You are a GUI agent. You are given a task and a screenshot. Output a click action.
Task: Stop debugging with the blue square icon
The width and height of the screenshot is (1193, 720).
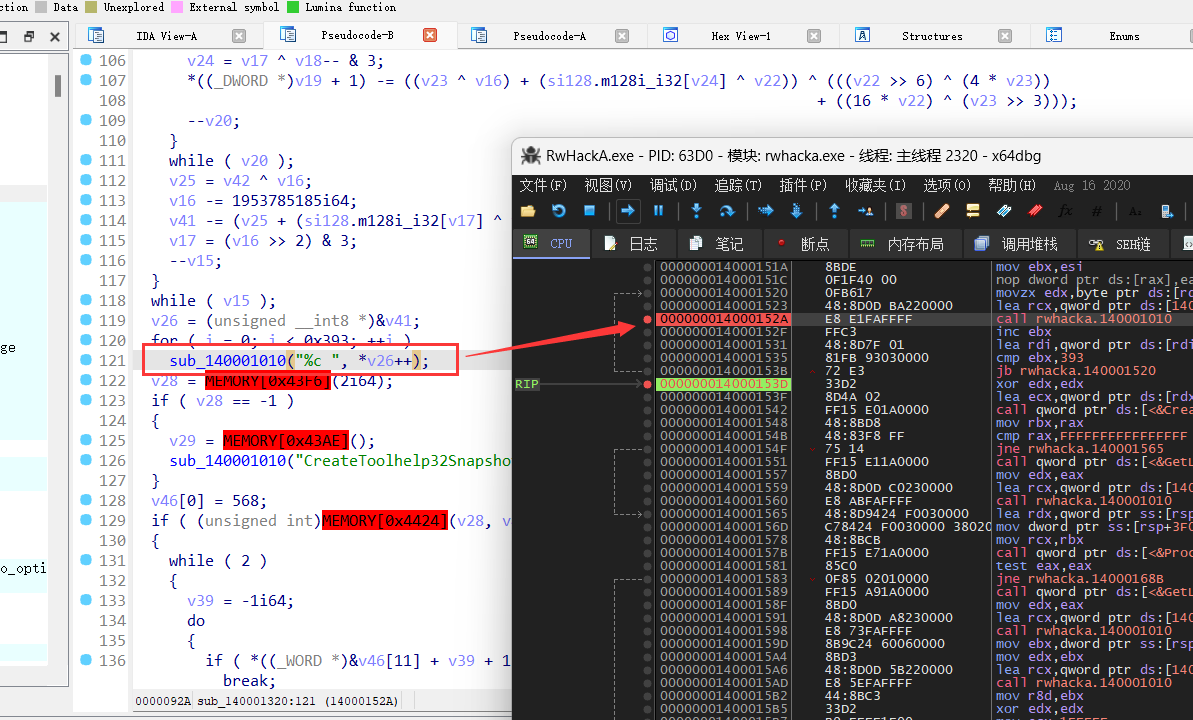point(589,211)
